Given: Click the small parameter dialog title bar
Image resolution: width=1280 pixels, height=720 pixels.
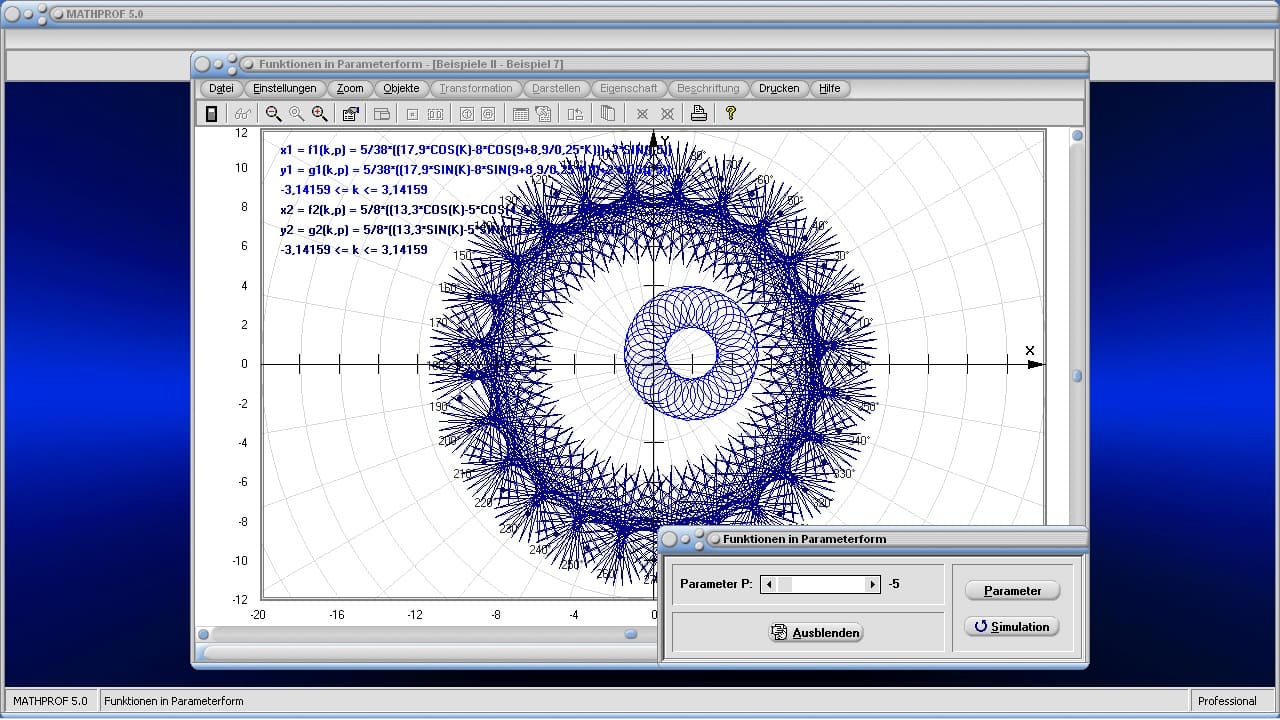Looking at the screenshot, I should (x=874, y=539).
